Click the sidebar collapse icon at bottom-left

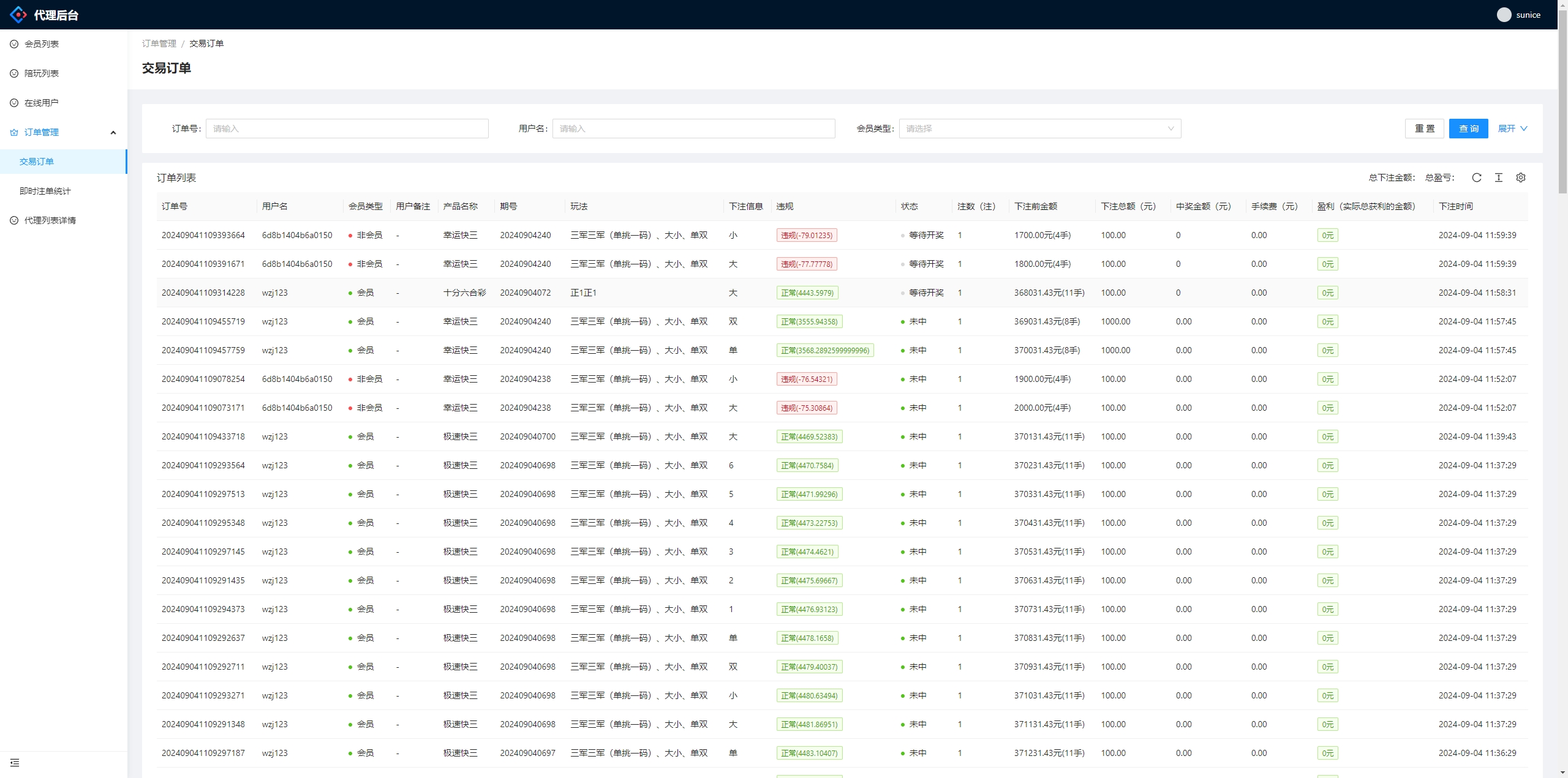[x=15, y=763]
